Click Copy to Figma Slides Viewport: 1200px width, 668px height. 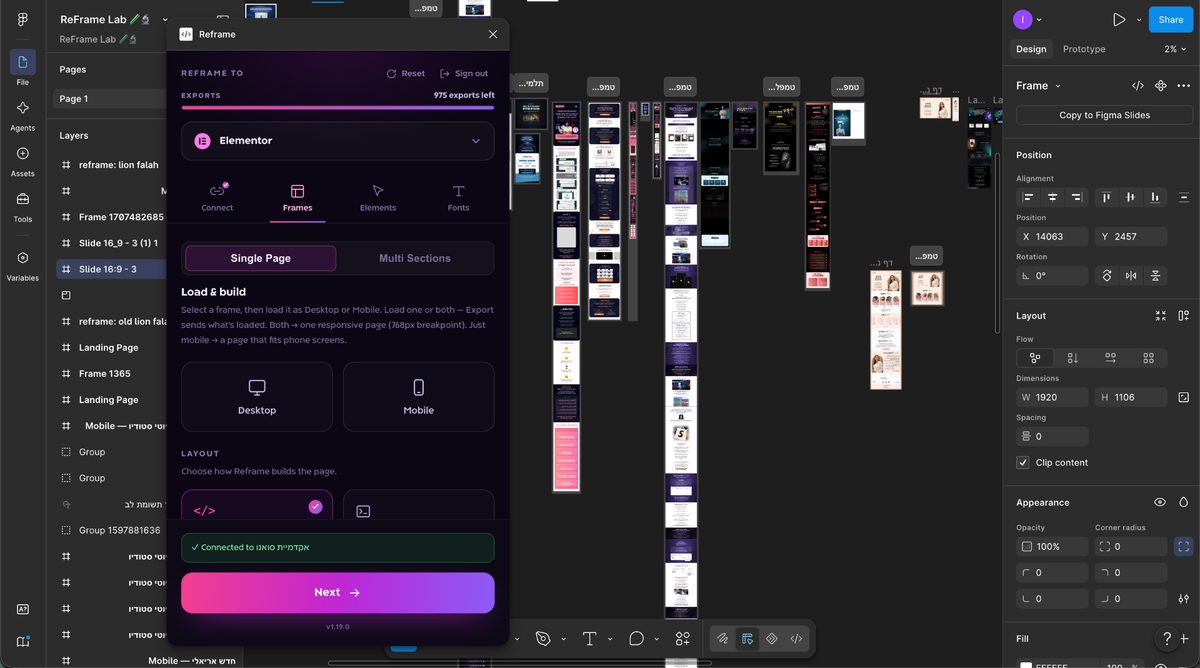tap(1104, 115)
